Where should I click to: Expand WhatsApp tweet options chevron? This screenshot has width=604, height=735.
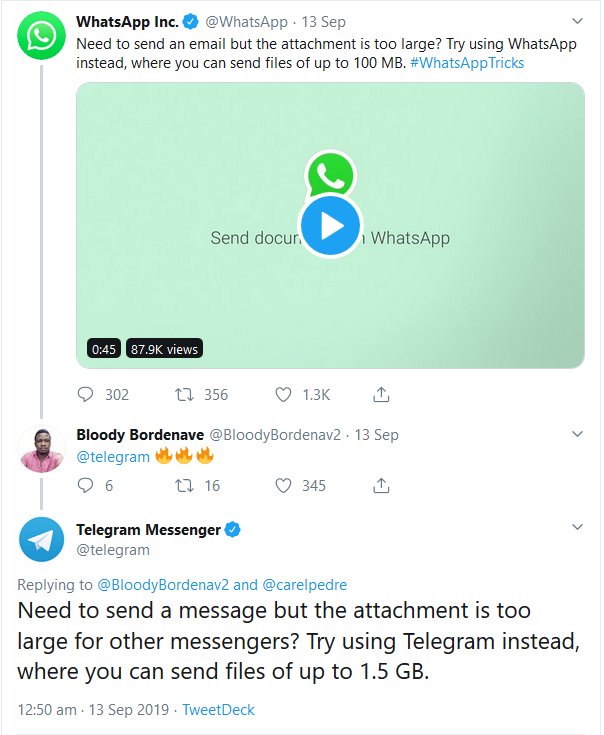[x=577, y=21]
